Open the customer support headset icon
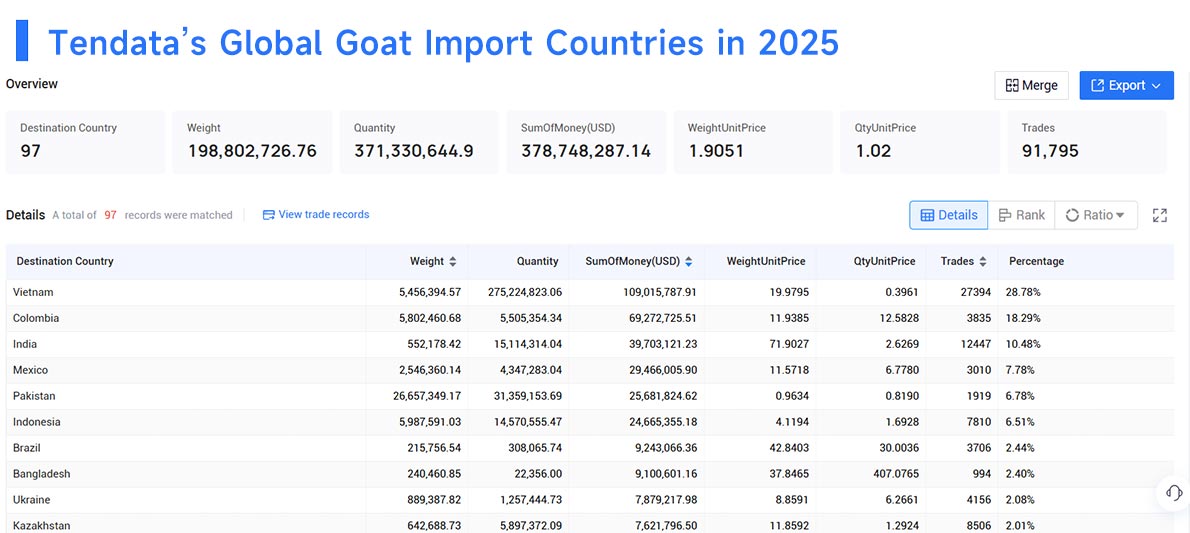This screenshot has height=533, width=1190. (1173, 493)
